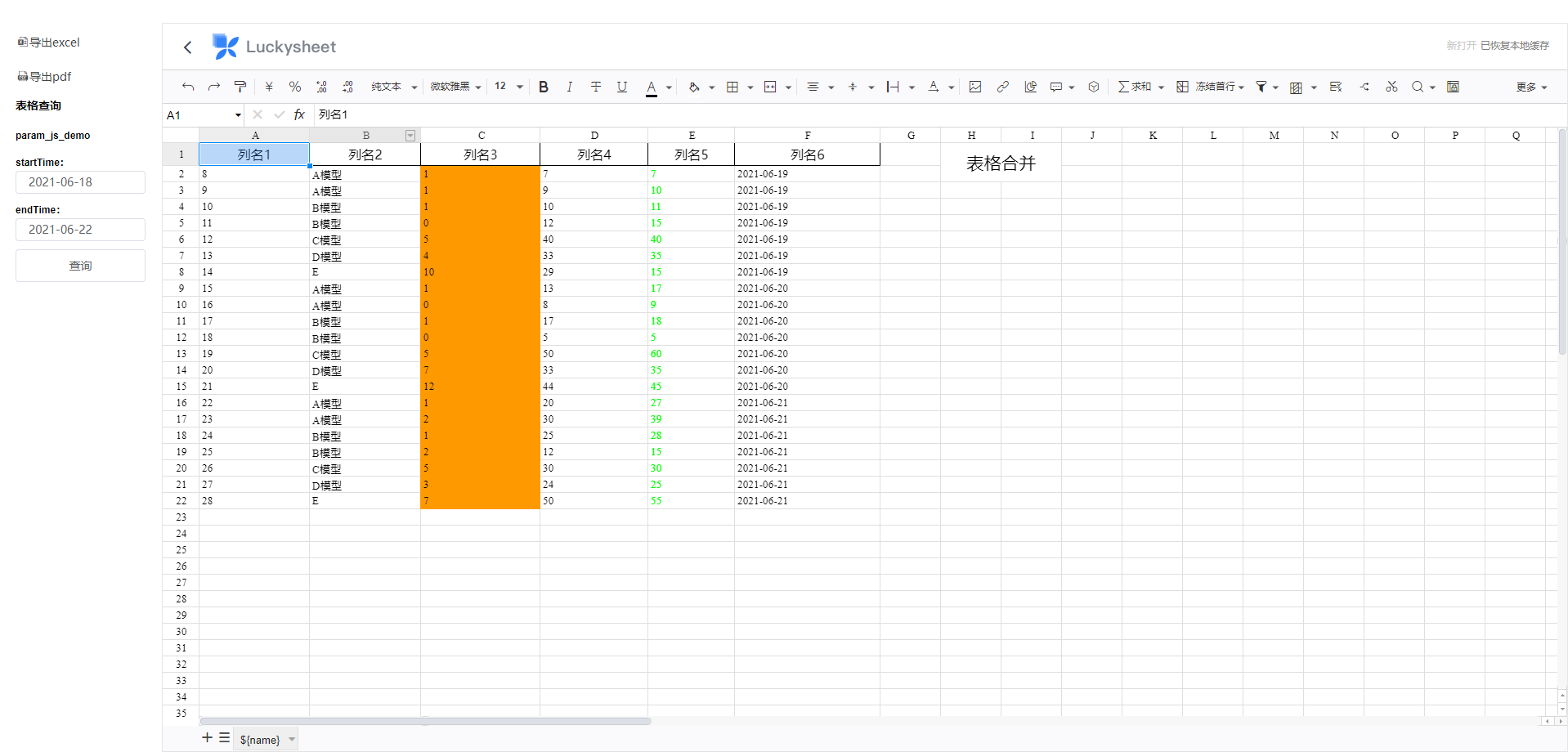
Task: Click the sheet protection icon
Action: [1453, 87]
